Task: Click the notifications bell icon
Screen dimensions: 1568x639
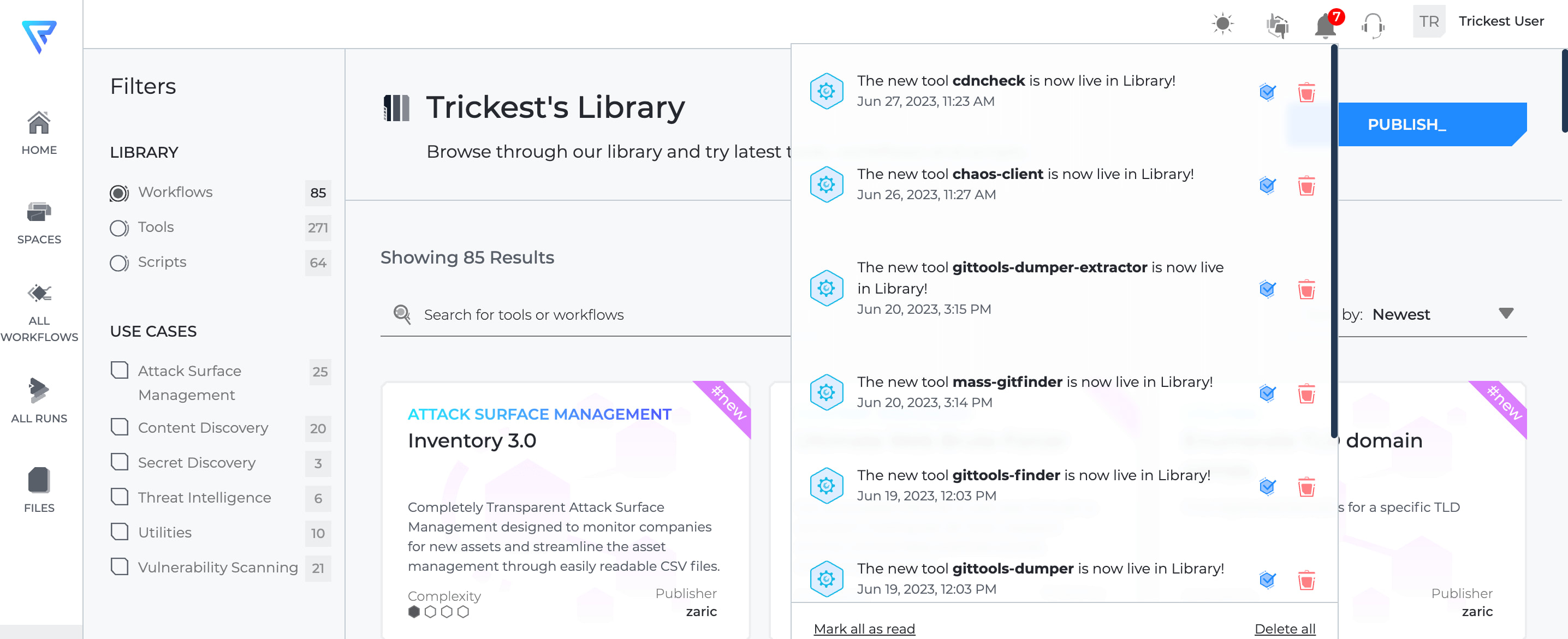Action: pos(1325,26)
